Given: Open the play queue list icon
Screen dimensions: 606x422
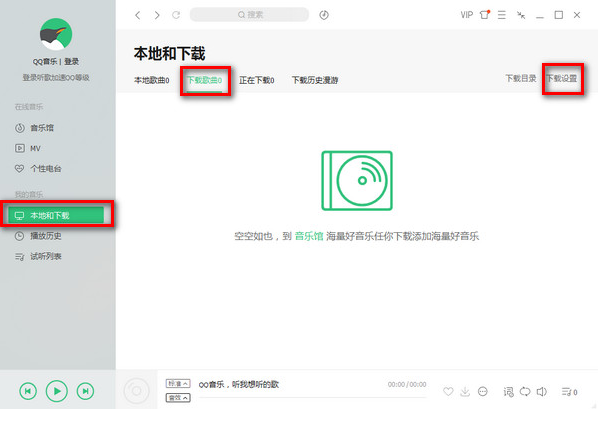Looking at the screenshot, I should [x=570, y=392].
